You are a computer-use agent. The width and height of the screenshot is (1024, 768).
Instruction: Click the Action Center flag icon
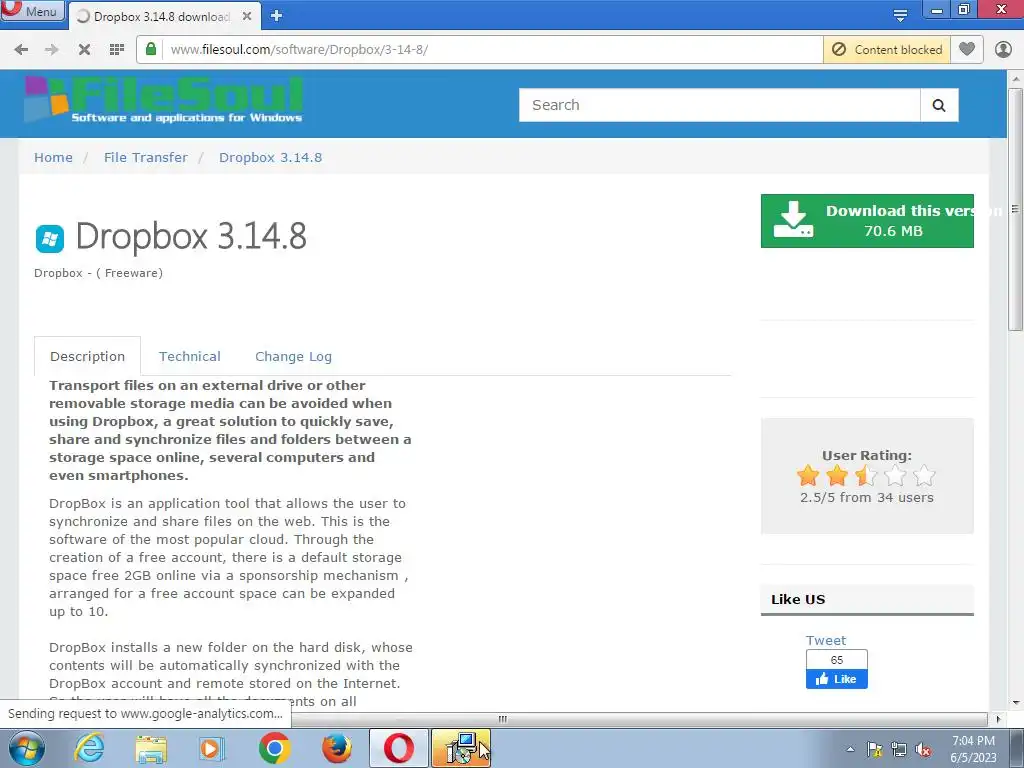[x=874, y=749]
